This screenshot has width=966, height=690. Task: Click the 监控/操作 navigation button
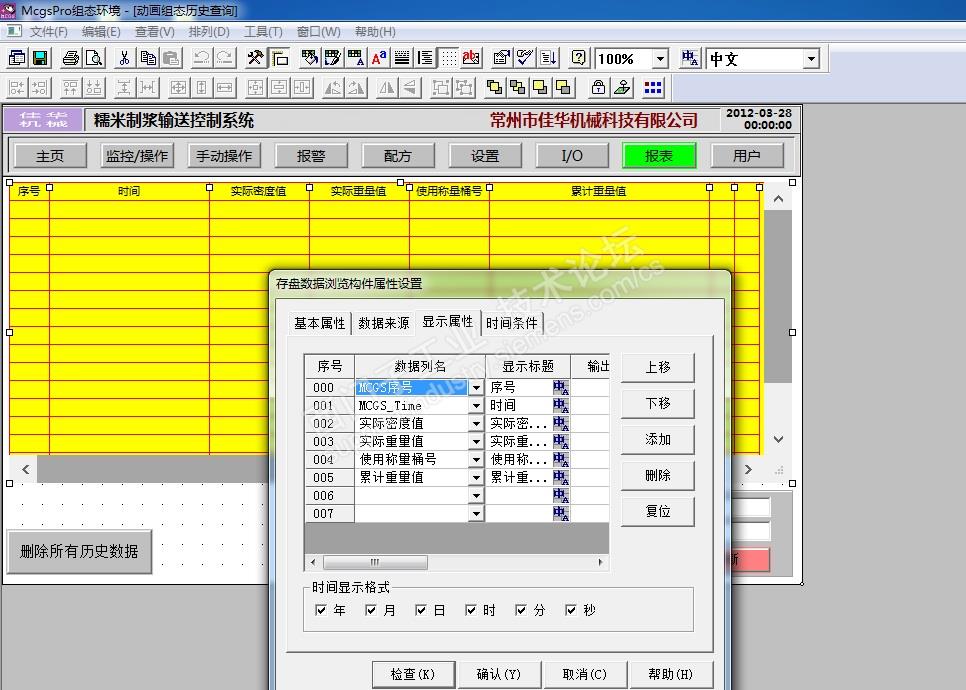coord(137,156)
